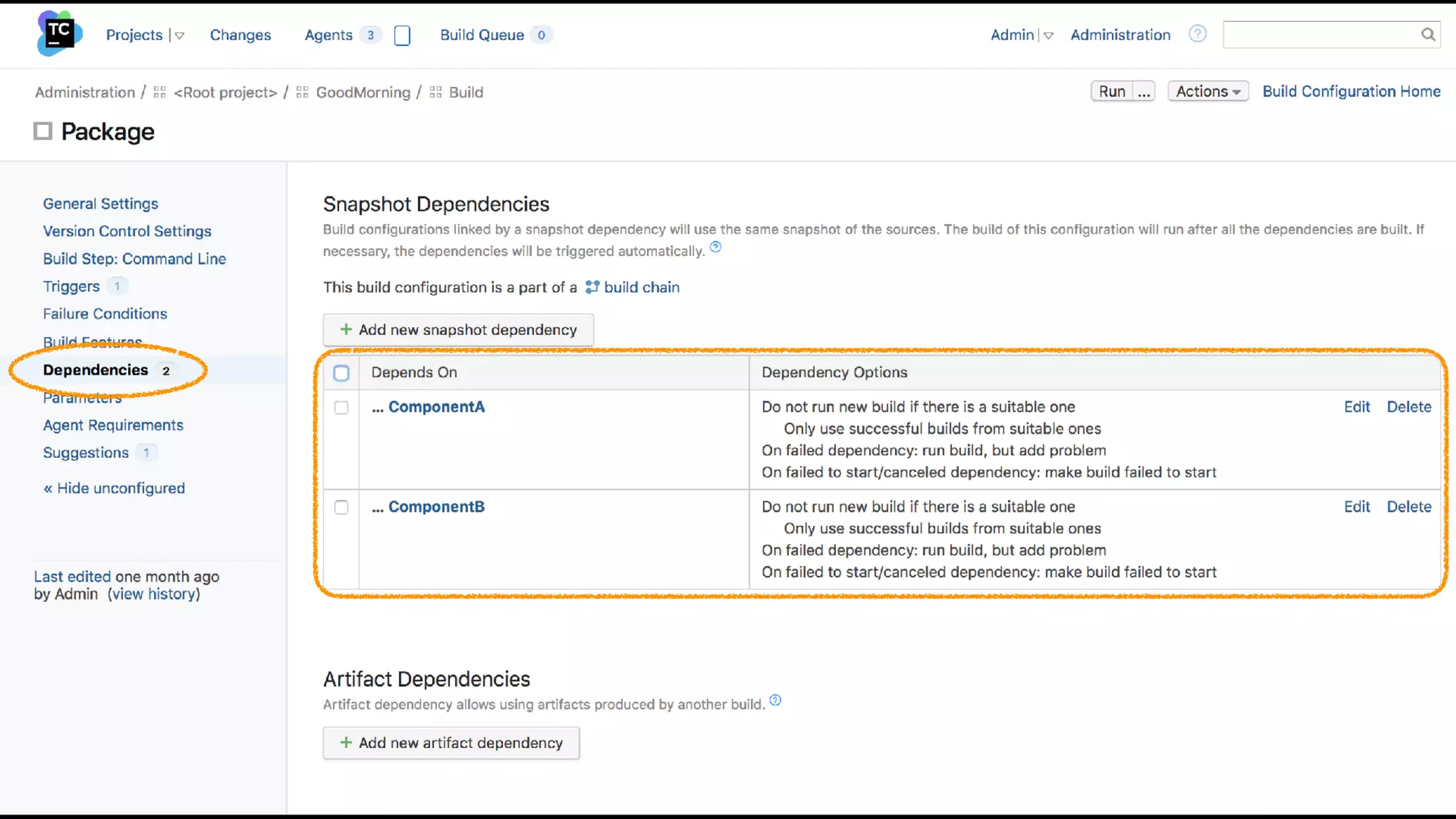The image size is (1456, 819).
Task: Click the Package build status square icon
Action: [43, 132]
